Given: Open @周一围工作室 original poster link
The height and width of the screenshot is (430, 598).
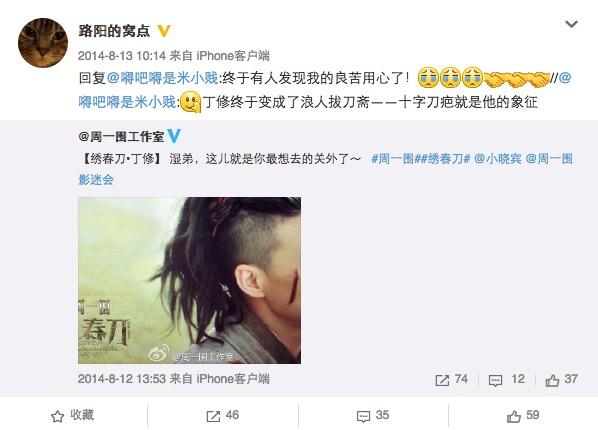Looking at the screenshot, I should click(121, 136).
